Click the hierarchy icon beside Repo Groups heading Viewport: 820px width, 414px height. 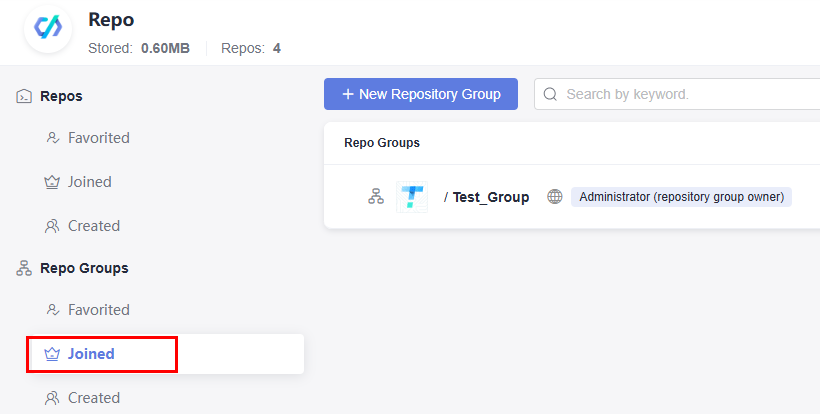tap(24, 268)
